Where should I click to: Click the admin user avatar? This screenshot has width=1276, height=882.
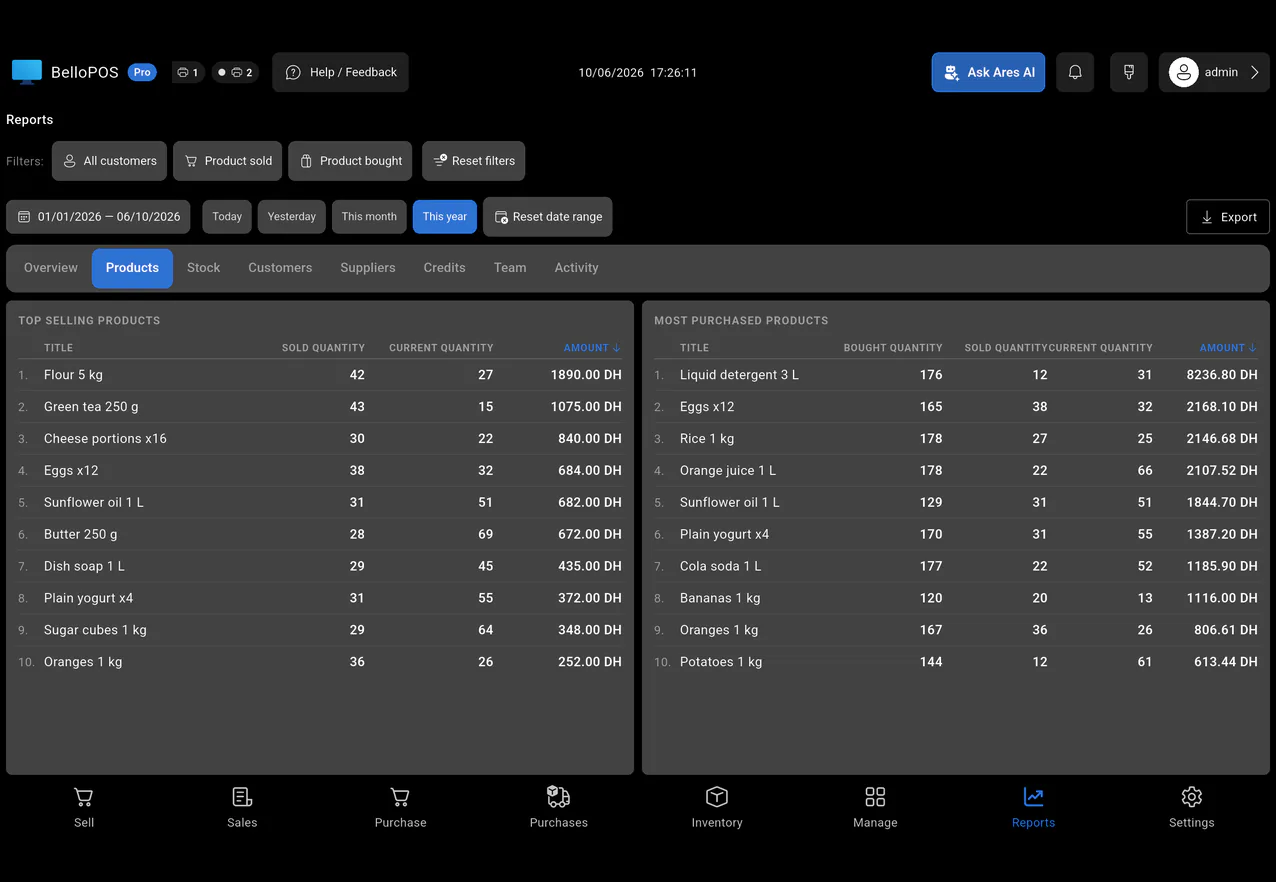click(x=1184, y=72)
